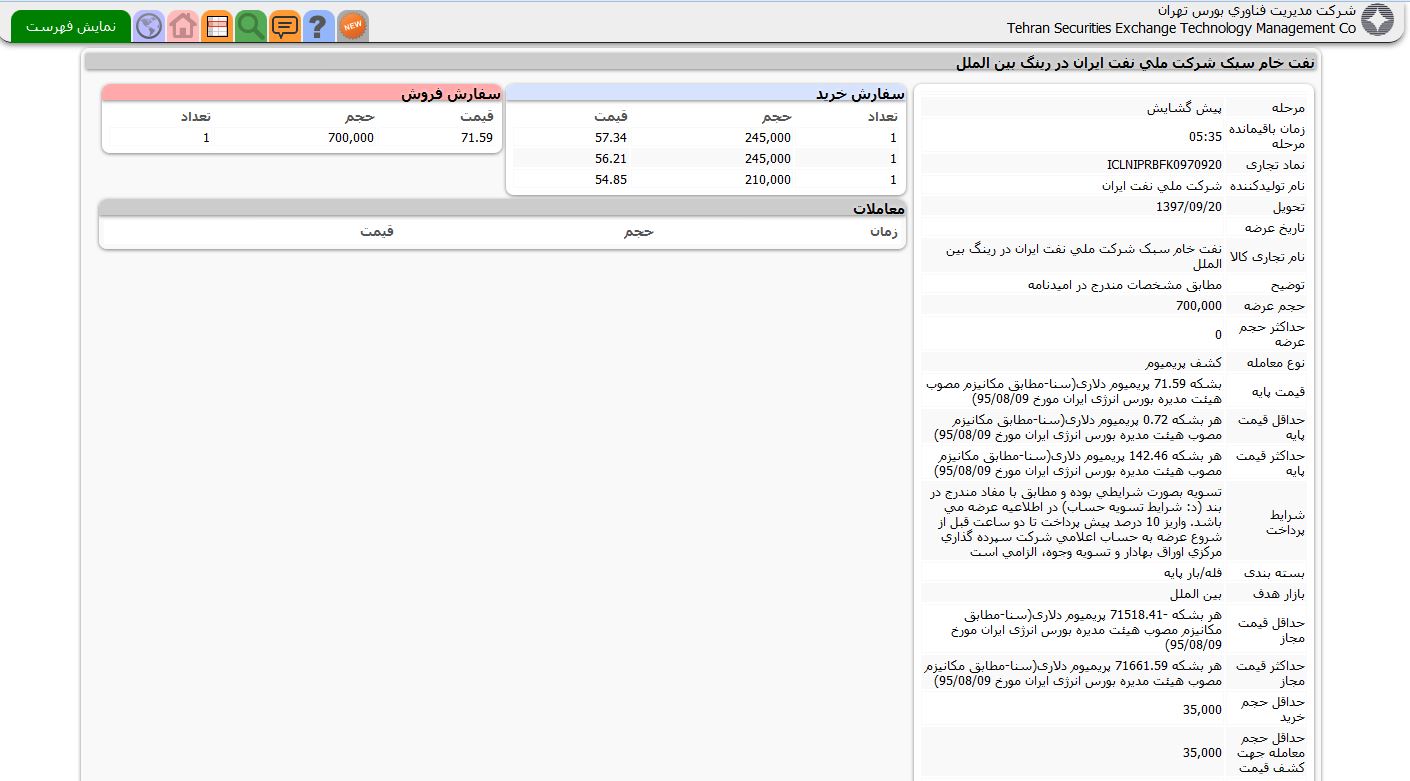Go to the home page icon

click(183, 26)
